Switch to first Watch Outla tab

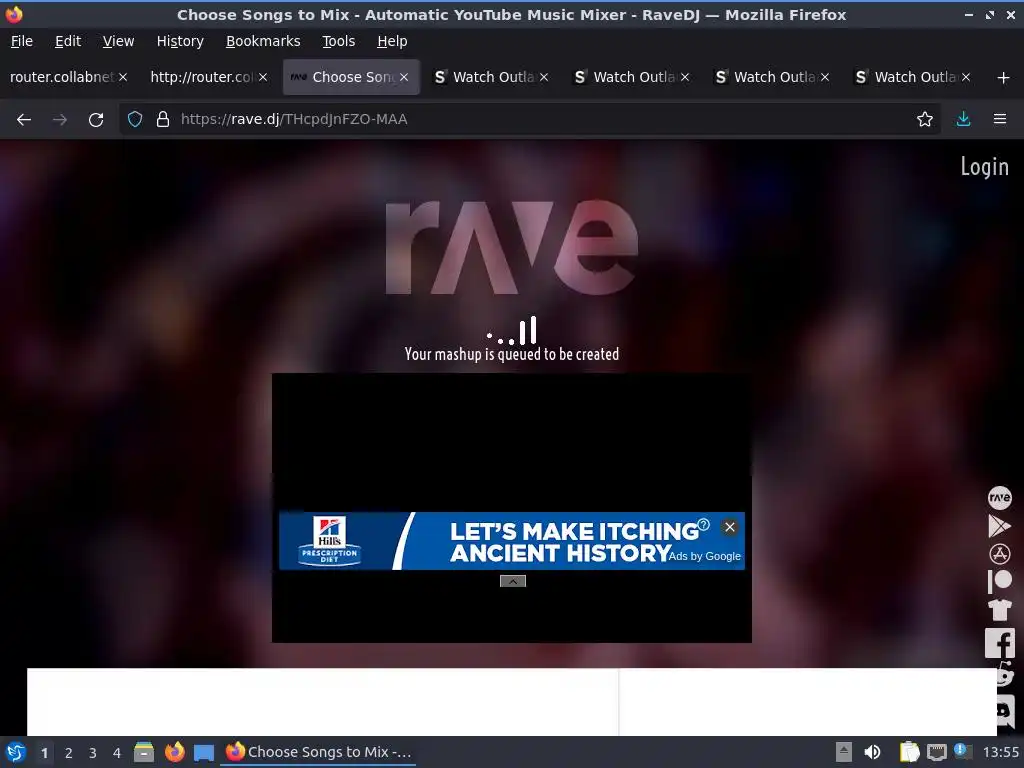coord(493,77)
